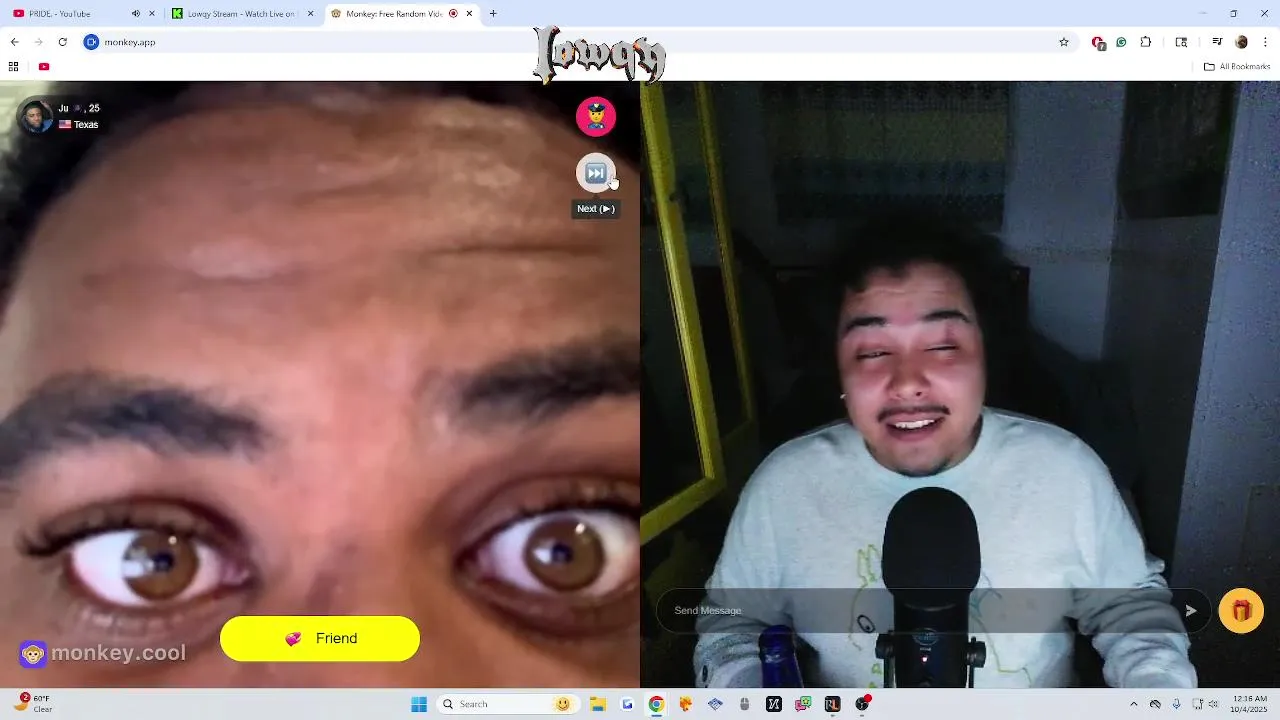Open the weather widget showing 60°F

[30, 704]
